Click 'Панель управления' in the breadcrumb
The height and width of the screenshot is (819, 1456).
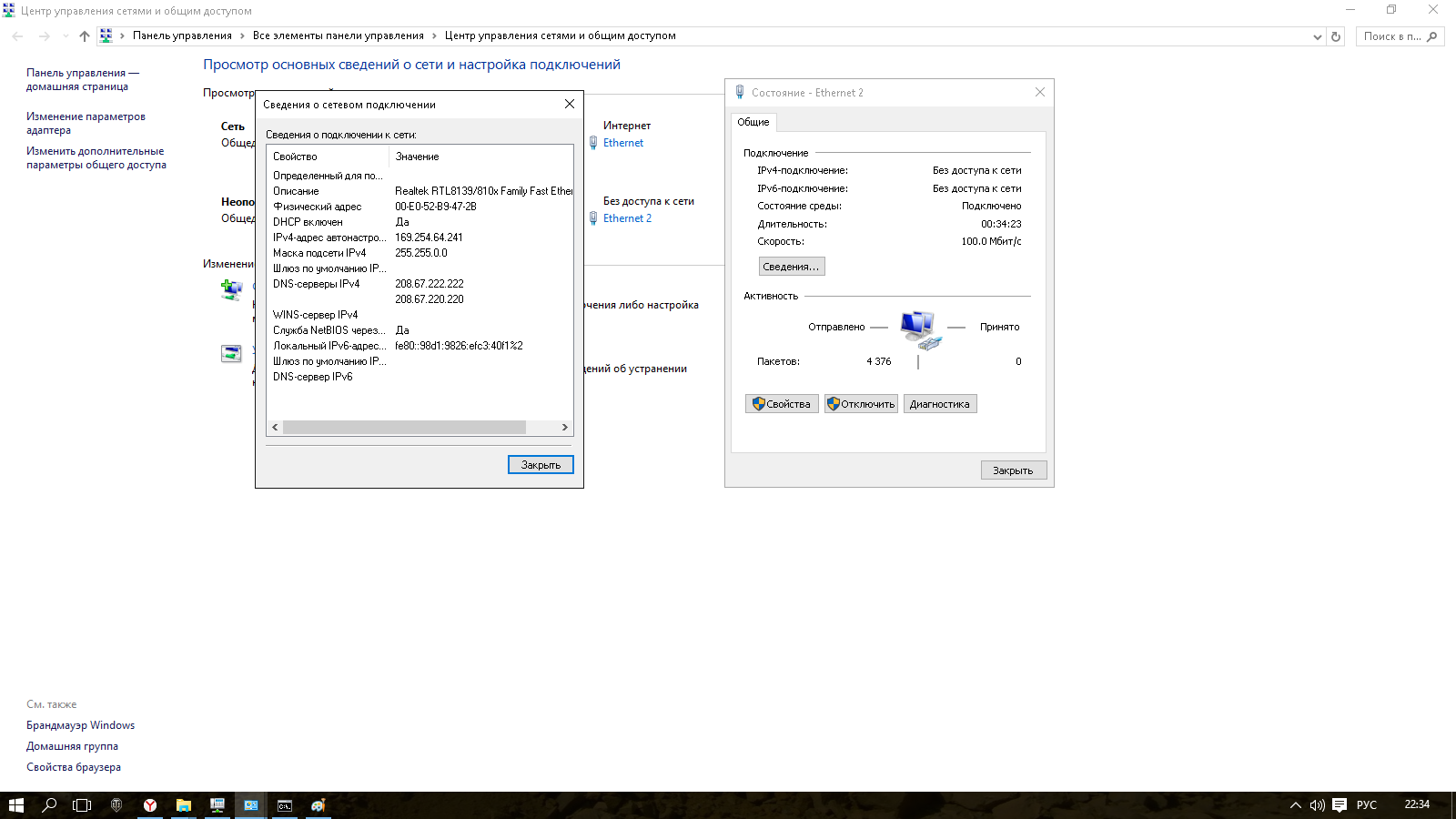pyautogui.click(x=182, y=36)
